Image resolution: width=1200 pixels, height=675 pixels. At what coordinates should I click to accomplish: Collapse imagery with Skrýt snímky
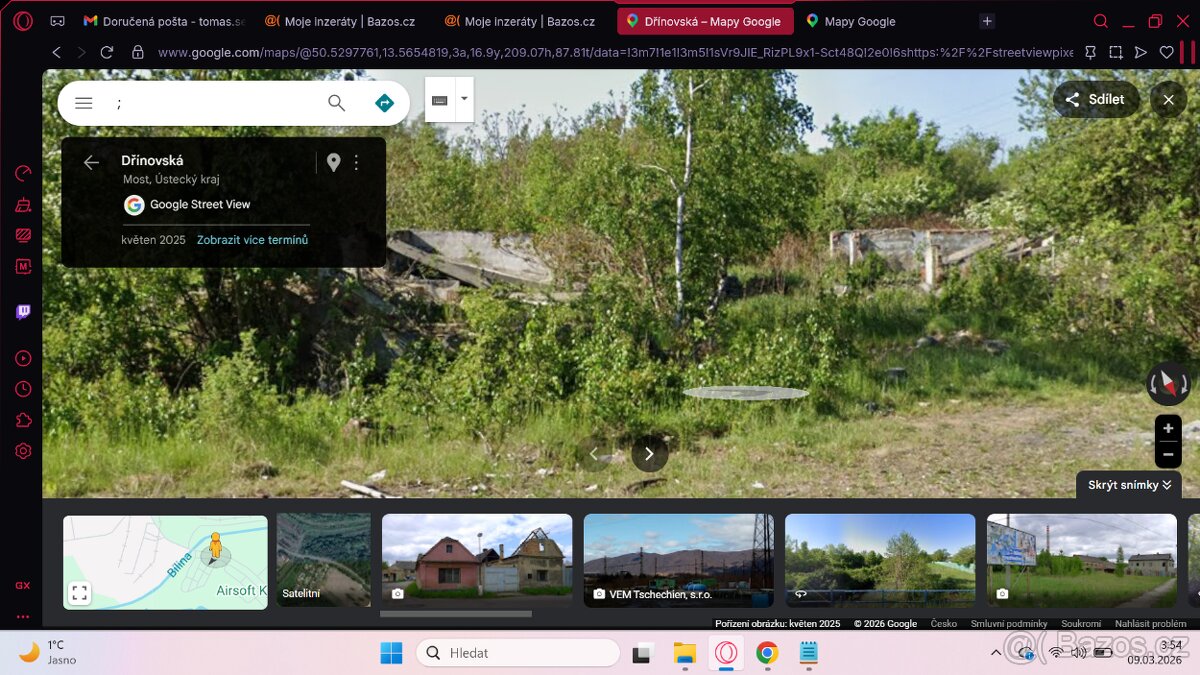[1129, 485]
